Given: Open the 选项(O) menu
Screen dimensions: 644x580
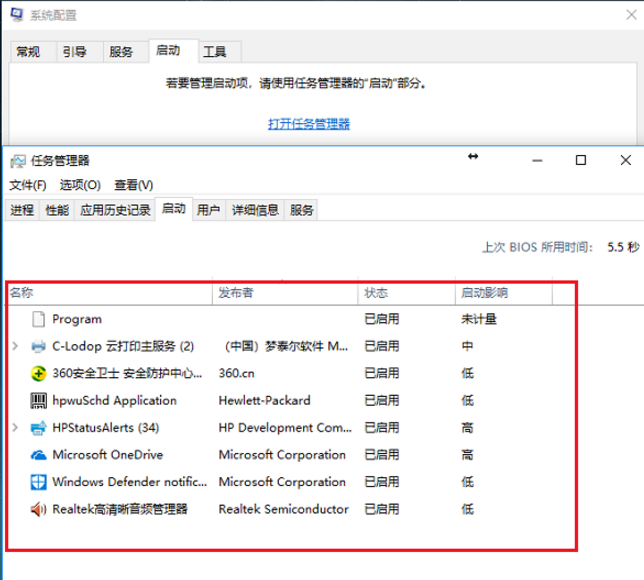Looking at the screenshot, I should (80, 185).
